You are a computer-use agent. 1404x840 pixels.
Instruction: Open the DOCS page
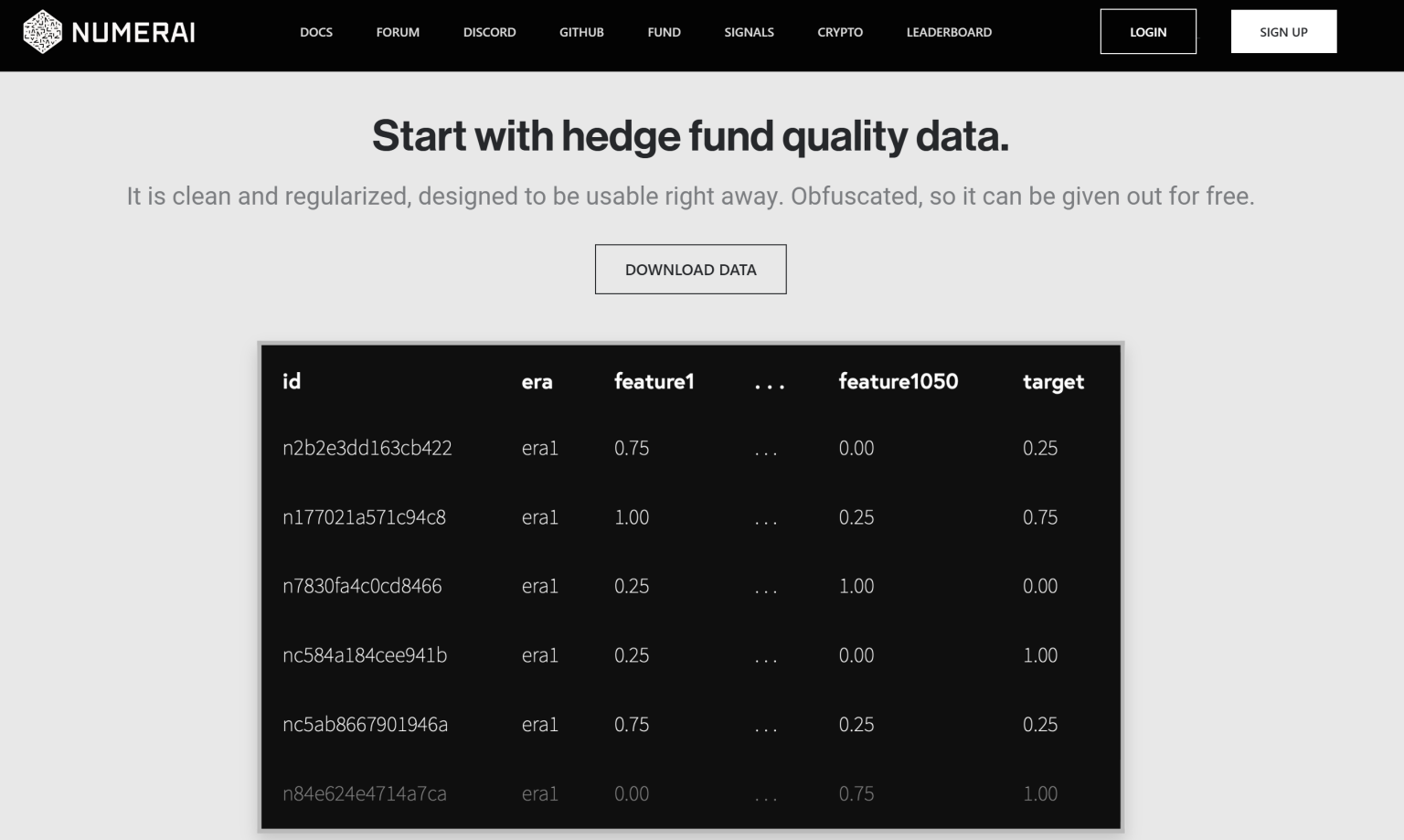(x=316, y=32)
